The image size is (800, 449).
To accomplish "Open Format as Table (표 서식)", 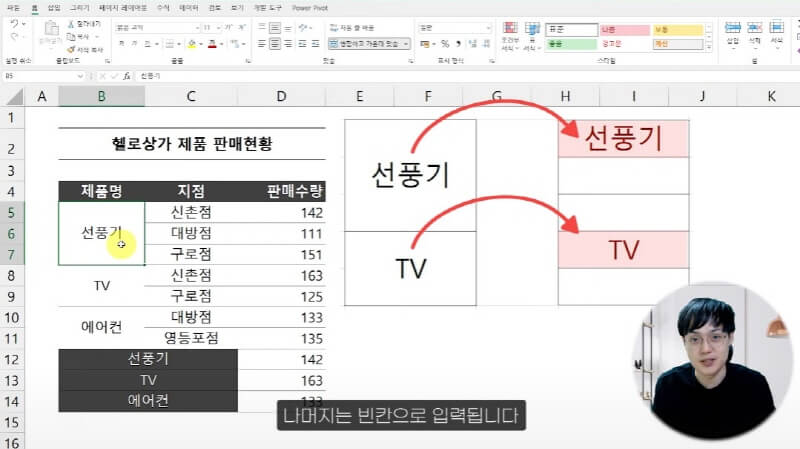I will (532, 36).
